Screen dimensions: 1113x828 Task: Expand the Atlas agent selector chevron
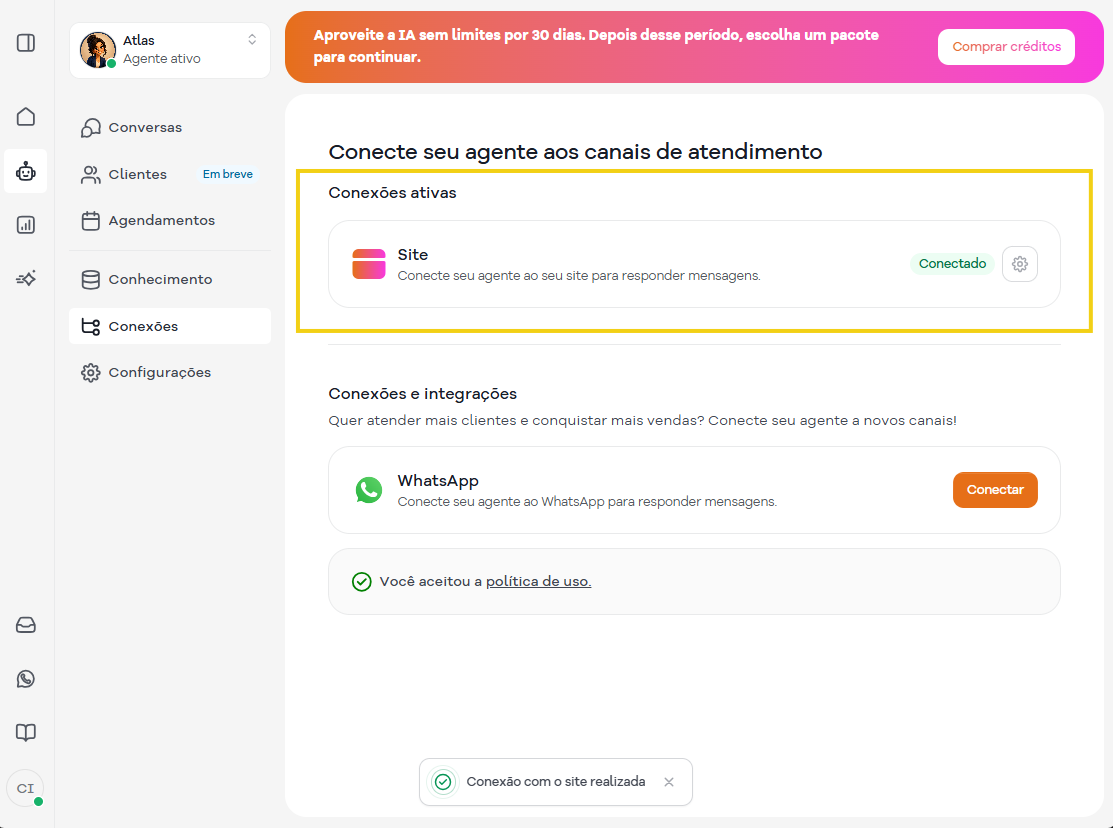[252, 40]
